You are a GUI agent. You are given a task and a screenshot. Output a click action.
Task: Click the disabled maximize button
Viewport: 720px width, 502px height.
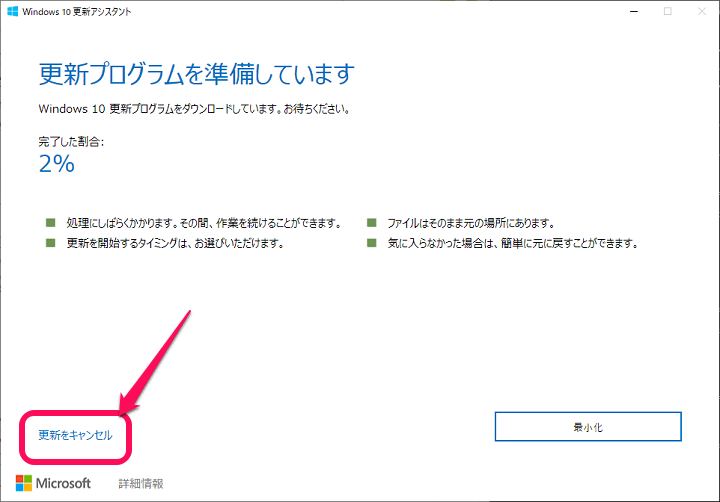[668, 11]
